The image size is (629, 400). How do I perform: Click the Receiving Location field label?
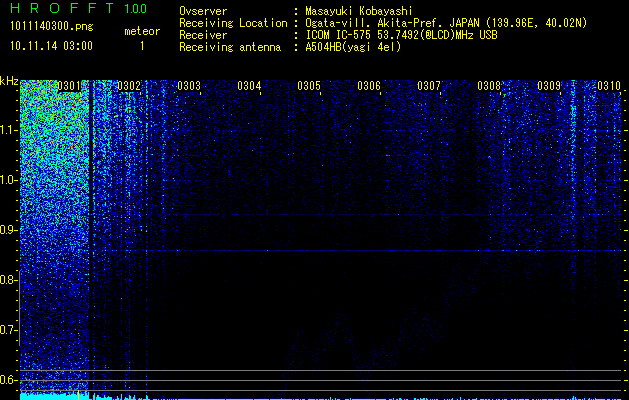click(233, 23)
